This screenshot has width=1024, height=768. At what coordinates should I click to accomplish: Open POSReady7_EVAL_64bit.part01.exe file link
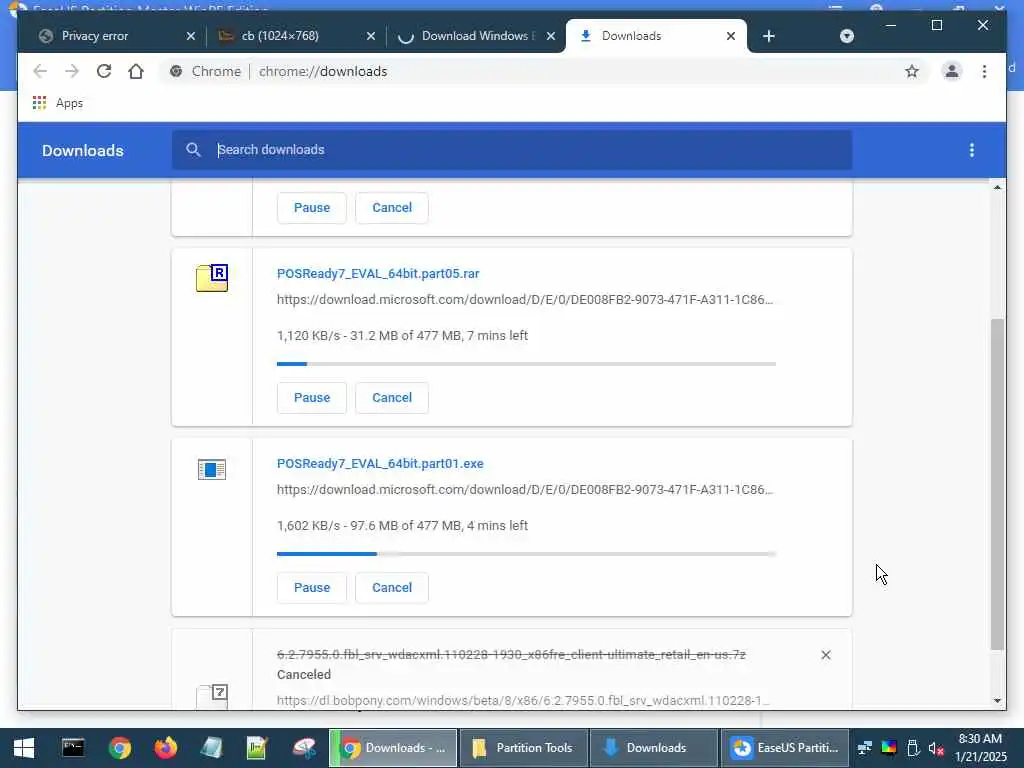[380, 464]
